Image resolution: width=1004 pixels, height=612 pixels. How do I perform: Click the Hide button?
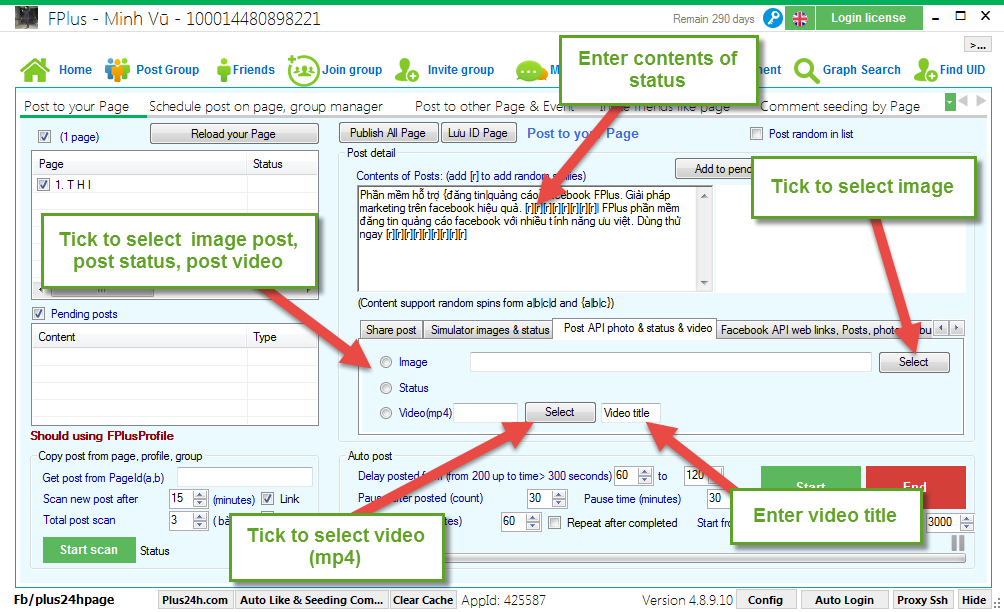pos(973,600)
